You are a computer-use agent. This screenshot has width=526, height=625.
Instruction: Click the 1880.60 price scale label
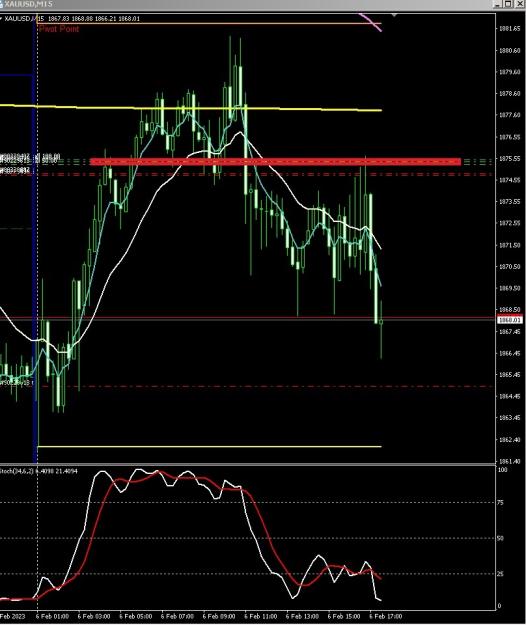click(x=510, y=51)
